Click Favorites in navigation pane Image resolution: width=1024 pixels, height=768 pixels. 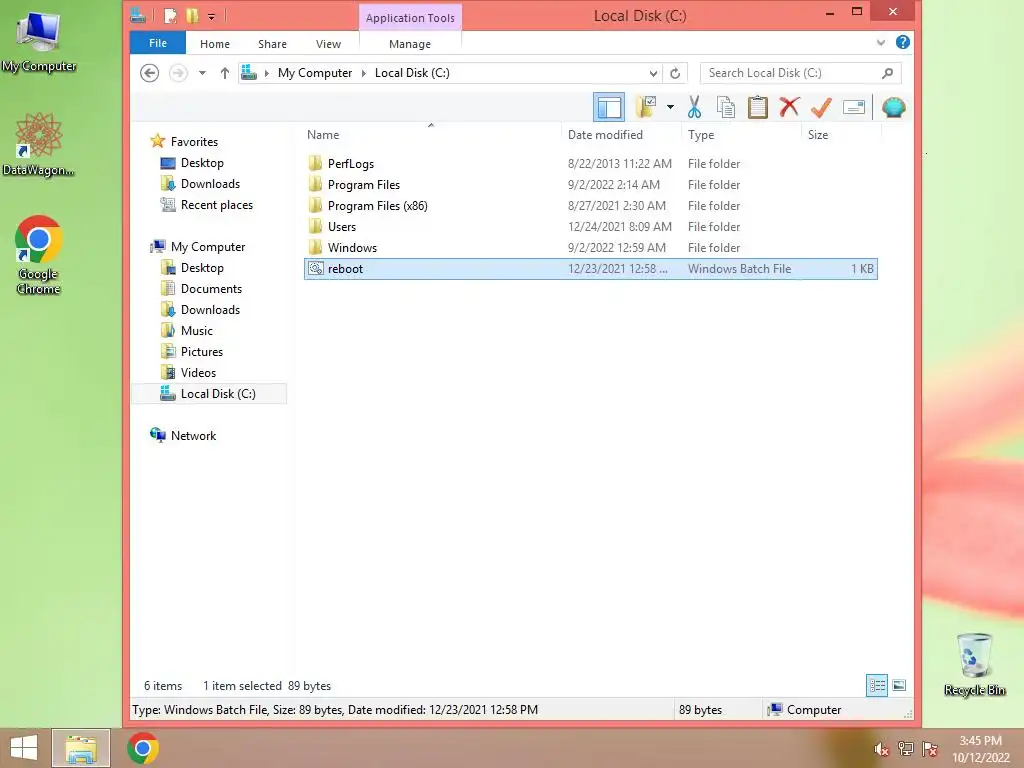point(194,142)
